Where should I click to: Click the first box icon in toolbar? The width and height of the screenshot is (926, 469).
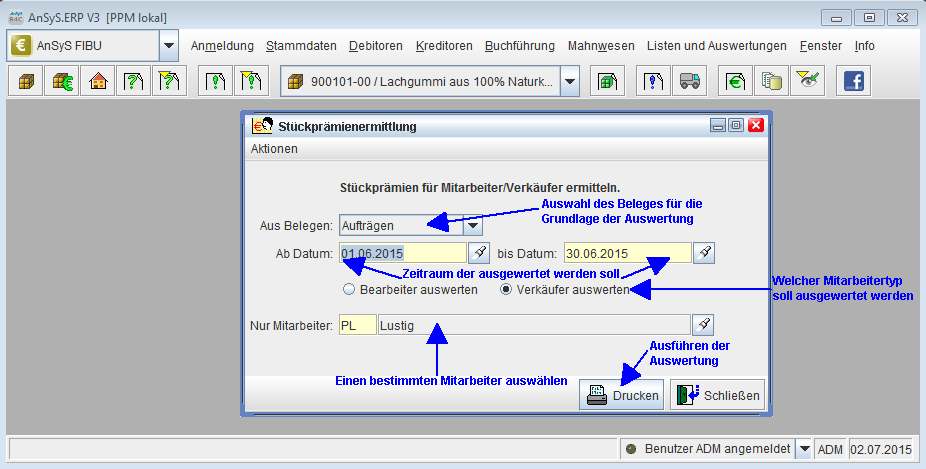pos(25,82)
